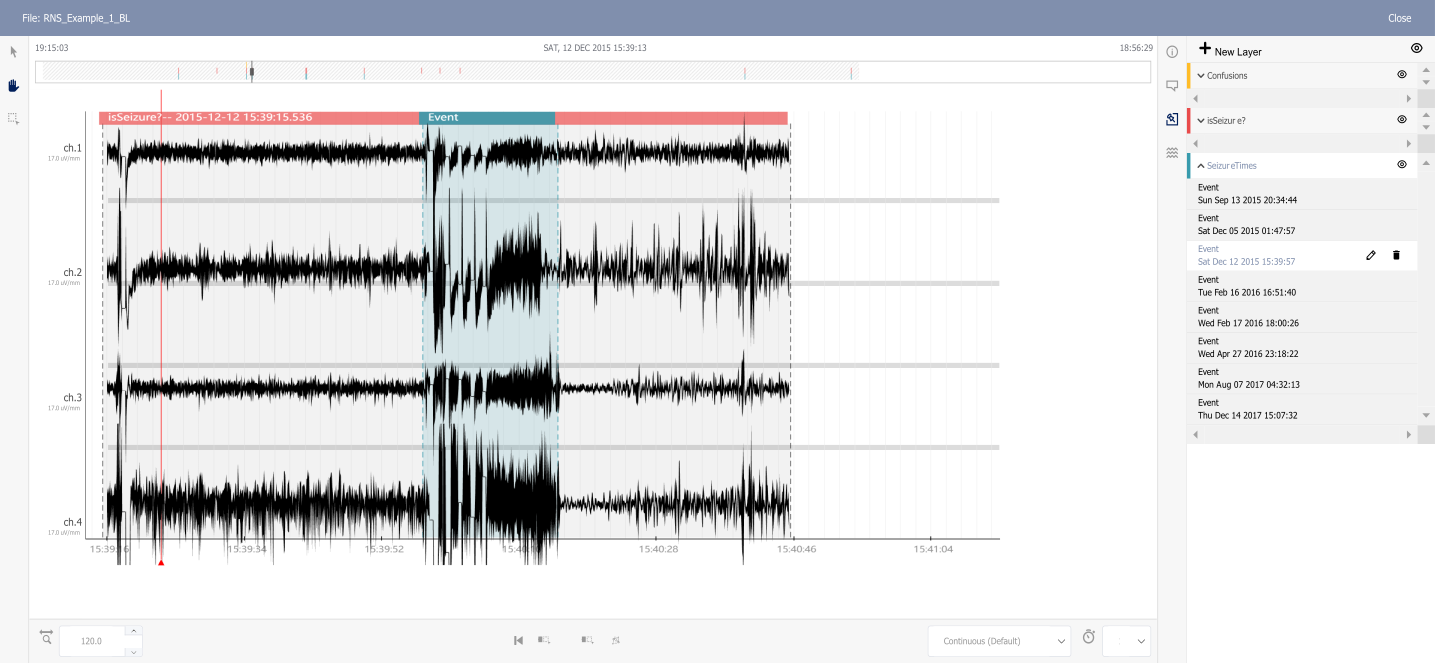The height and width of the screenshot is (663, 1435).
Task: Click Close in the header
Action: [x=1399, y=18]
